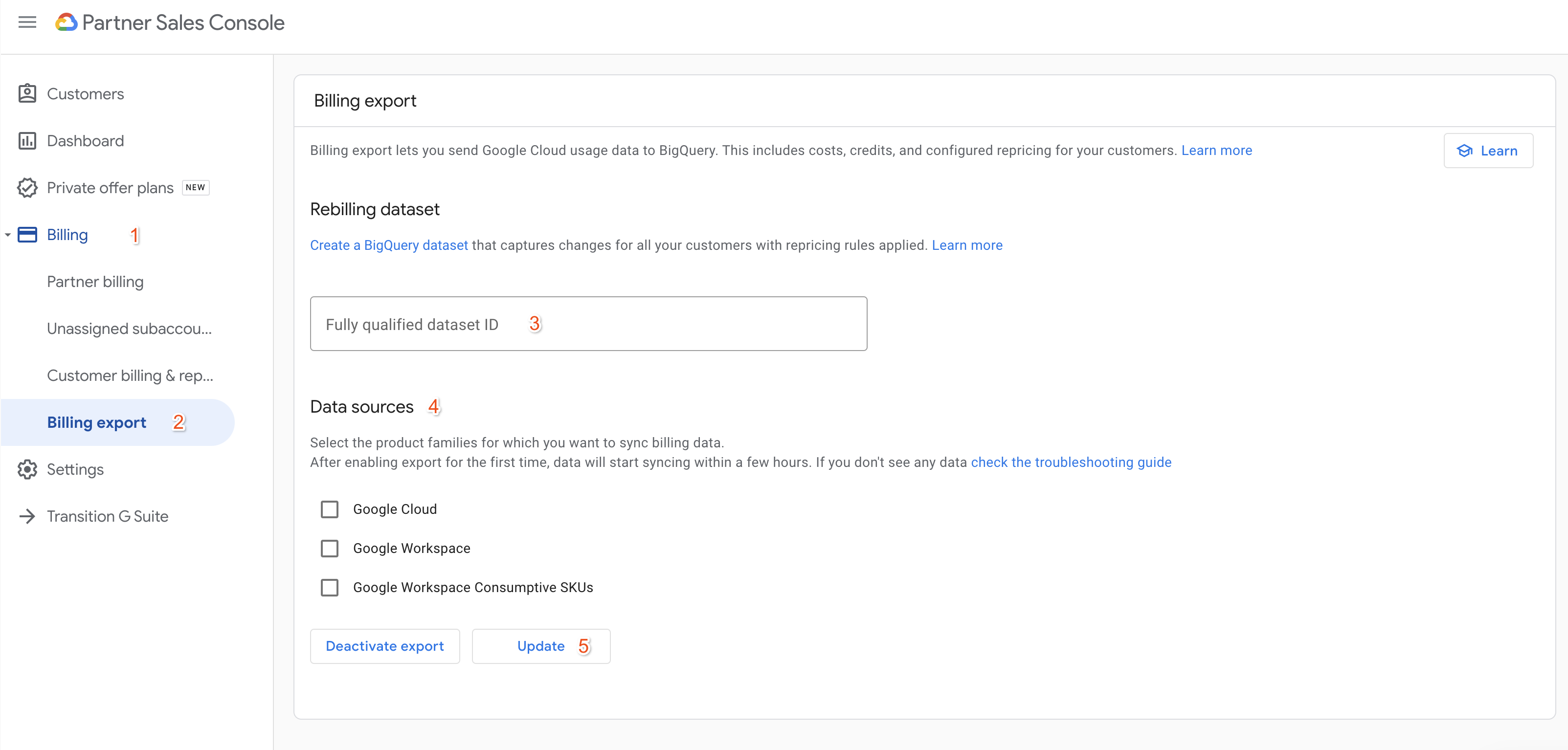Click the hamburger menu icon
The height and width of the screenshot is (750, 1568).
click(27, 22)
